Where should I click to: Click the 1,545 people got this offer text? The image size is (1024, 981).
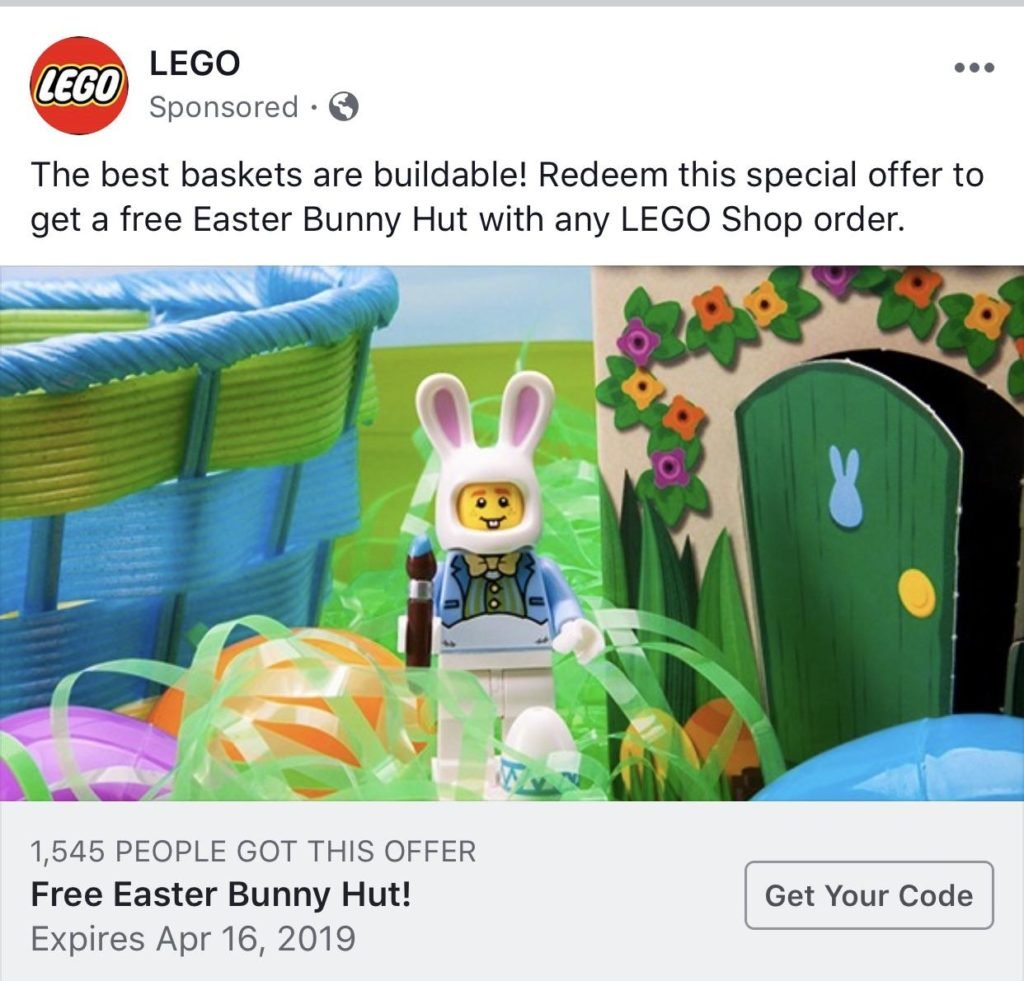[x=253, y=852]
